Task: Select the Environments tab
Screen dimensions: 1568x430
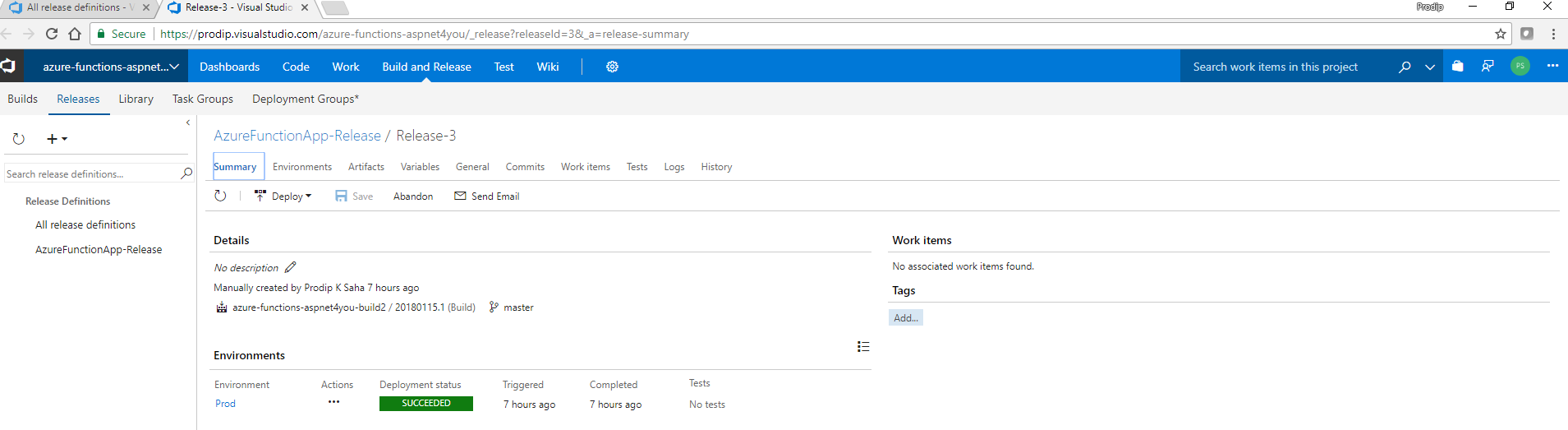Action: [302, 166]
